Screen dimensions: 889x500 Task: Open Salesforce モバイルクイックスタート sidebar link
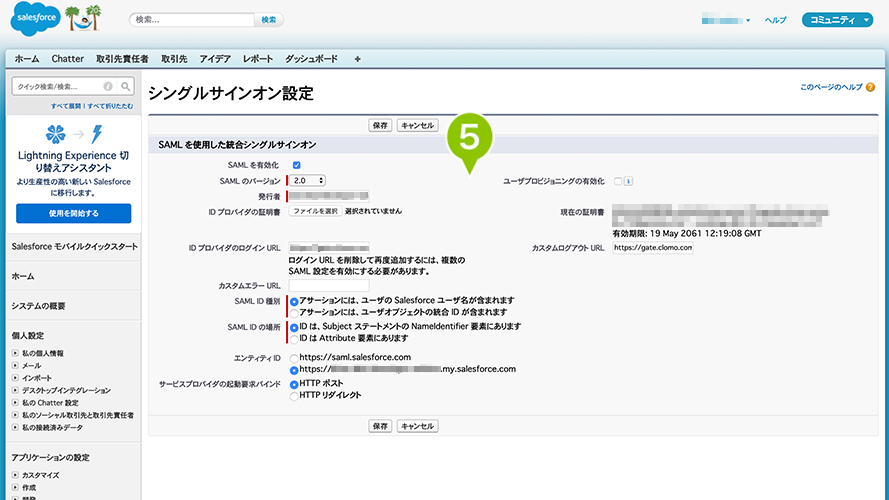(74, 247)
